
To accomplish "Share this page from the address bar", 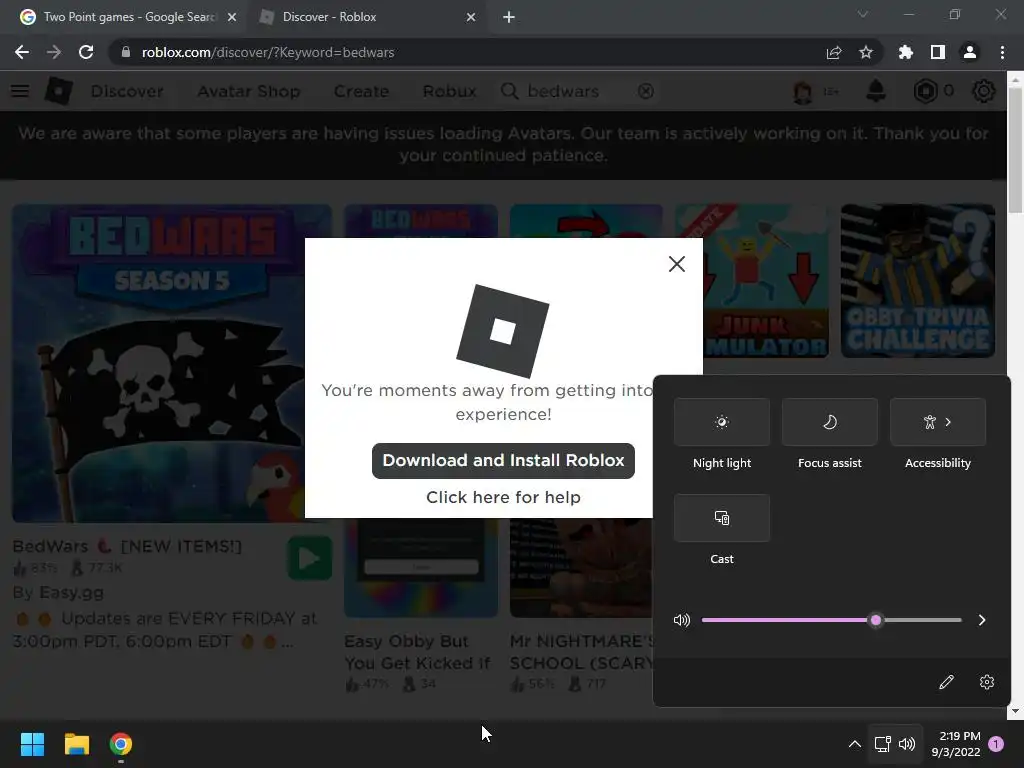I will click(833, 52).
